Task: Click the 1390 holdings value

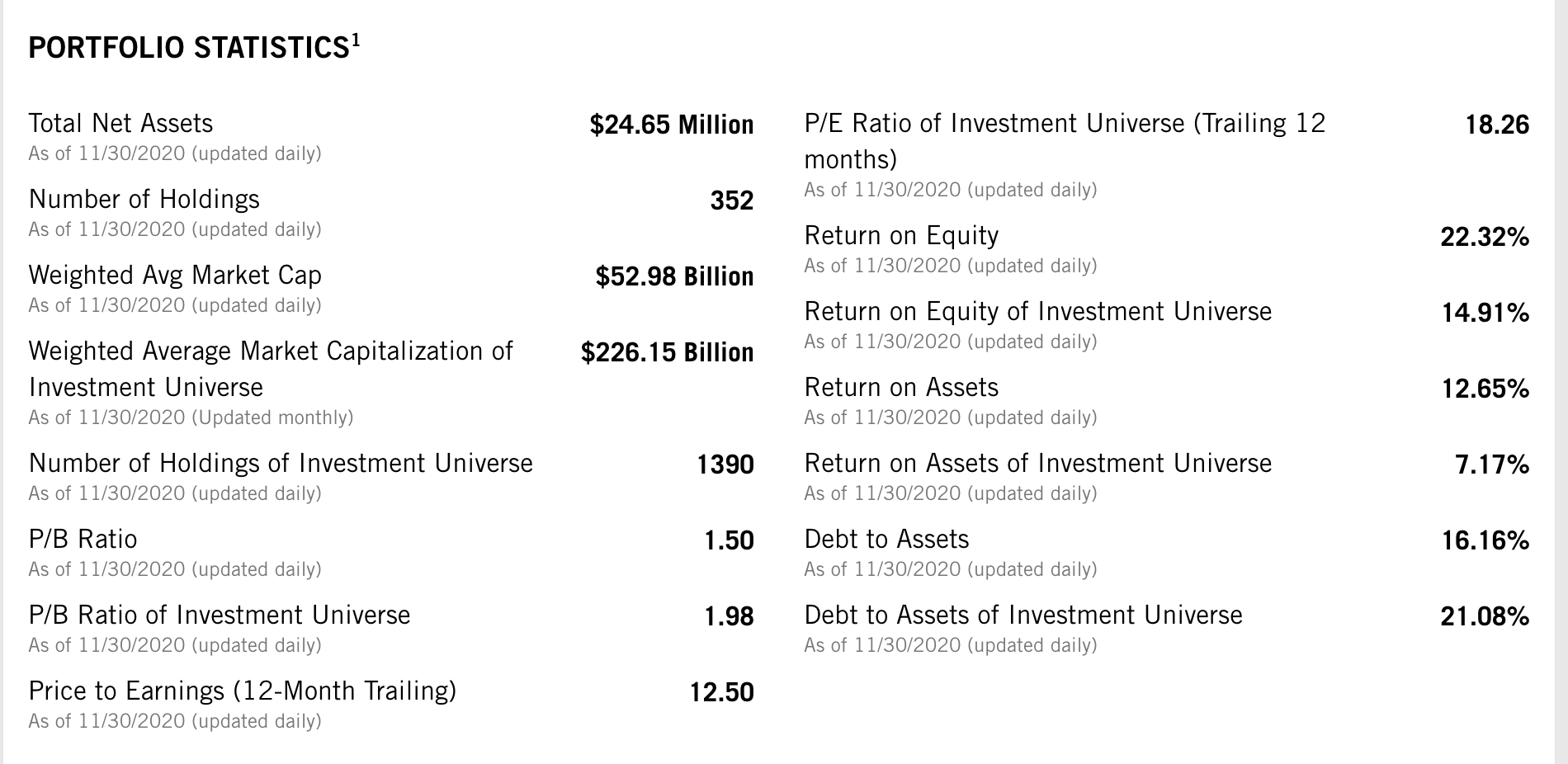Action: pos(725,465)
